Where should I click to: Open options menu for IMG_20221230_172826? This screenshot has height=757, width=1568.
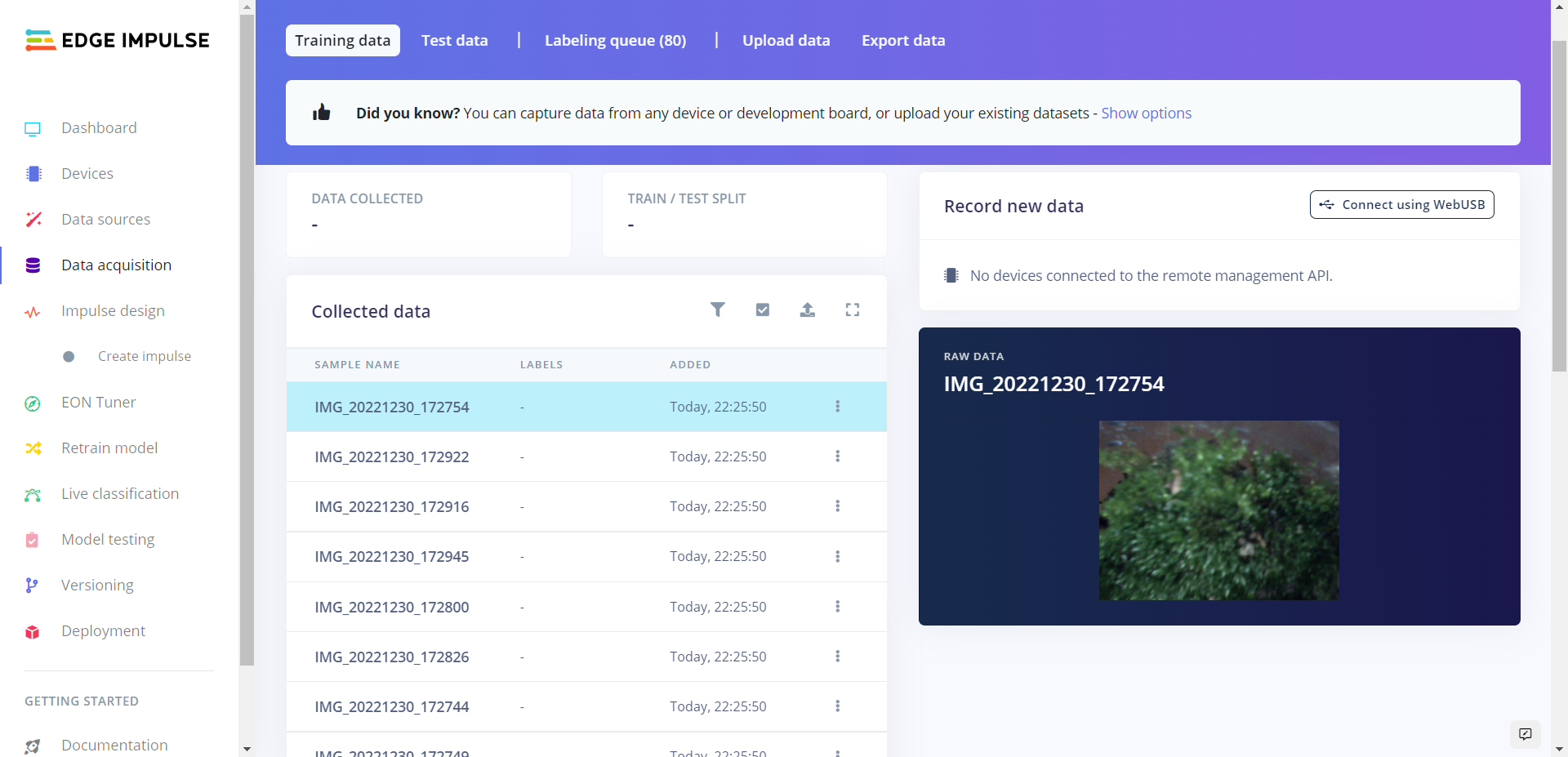coord(838,657)
